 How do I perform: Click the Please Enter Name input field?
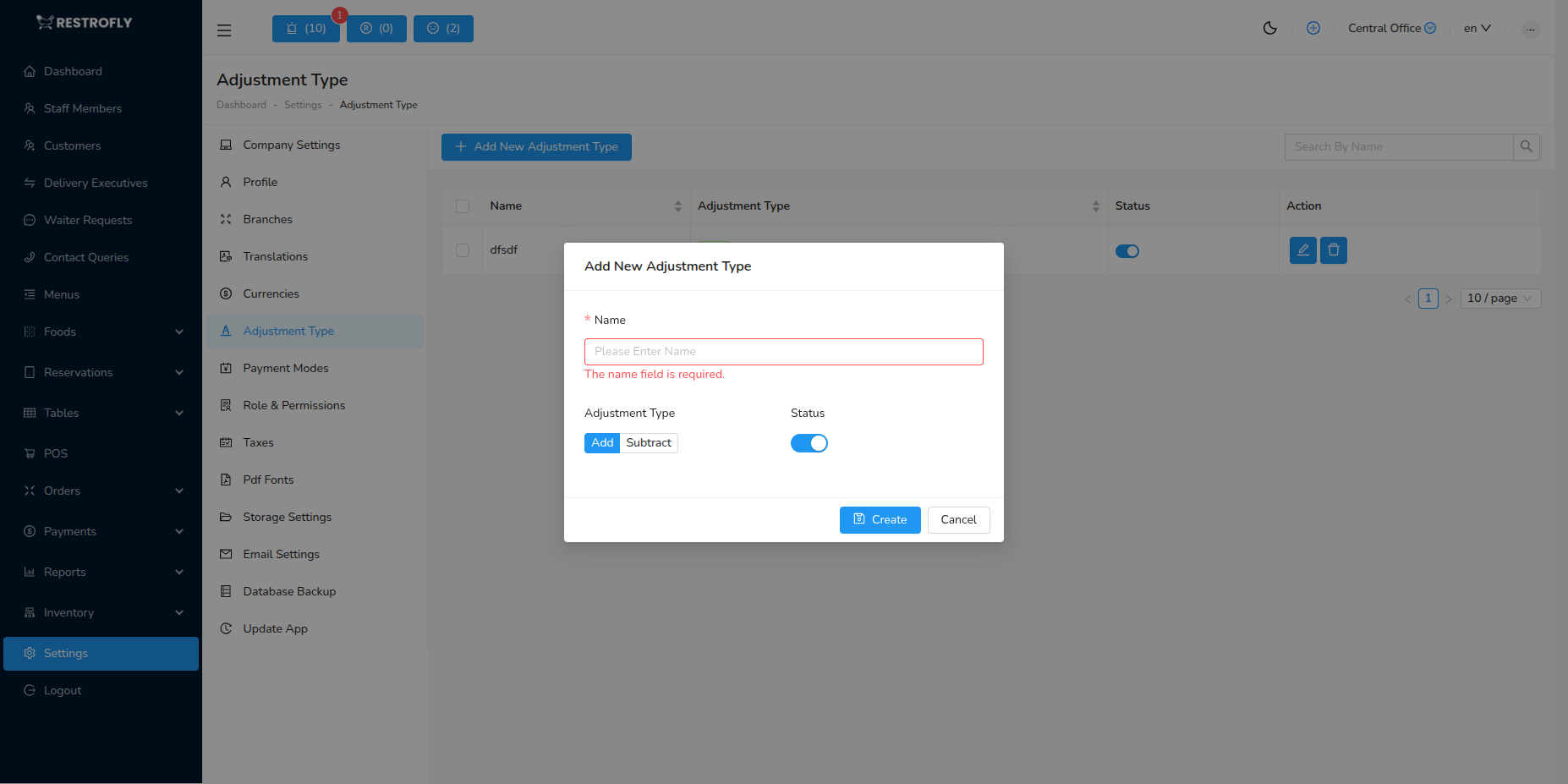click(783, 351)
